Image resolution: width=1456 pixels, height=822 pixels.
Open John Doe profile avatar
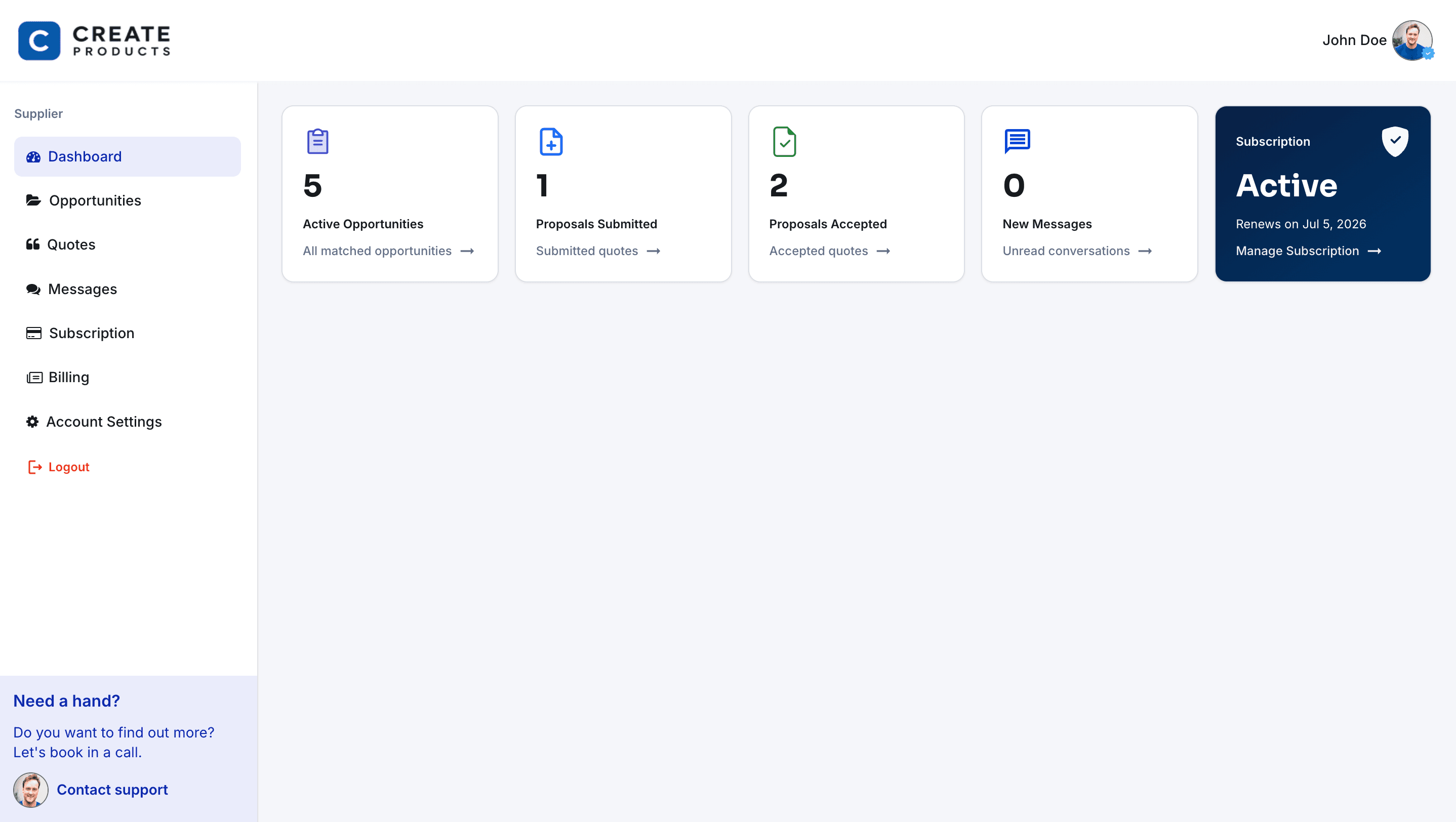coord(1411,40)
